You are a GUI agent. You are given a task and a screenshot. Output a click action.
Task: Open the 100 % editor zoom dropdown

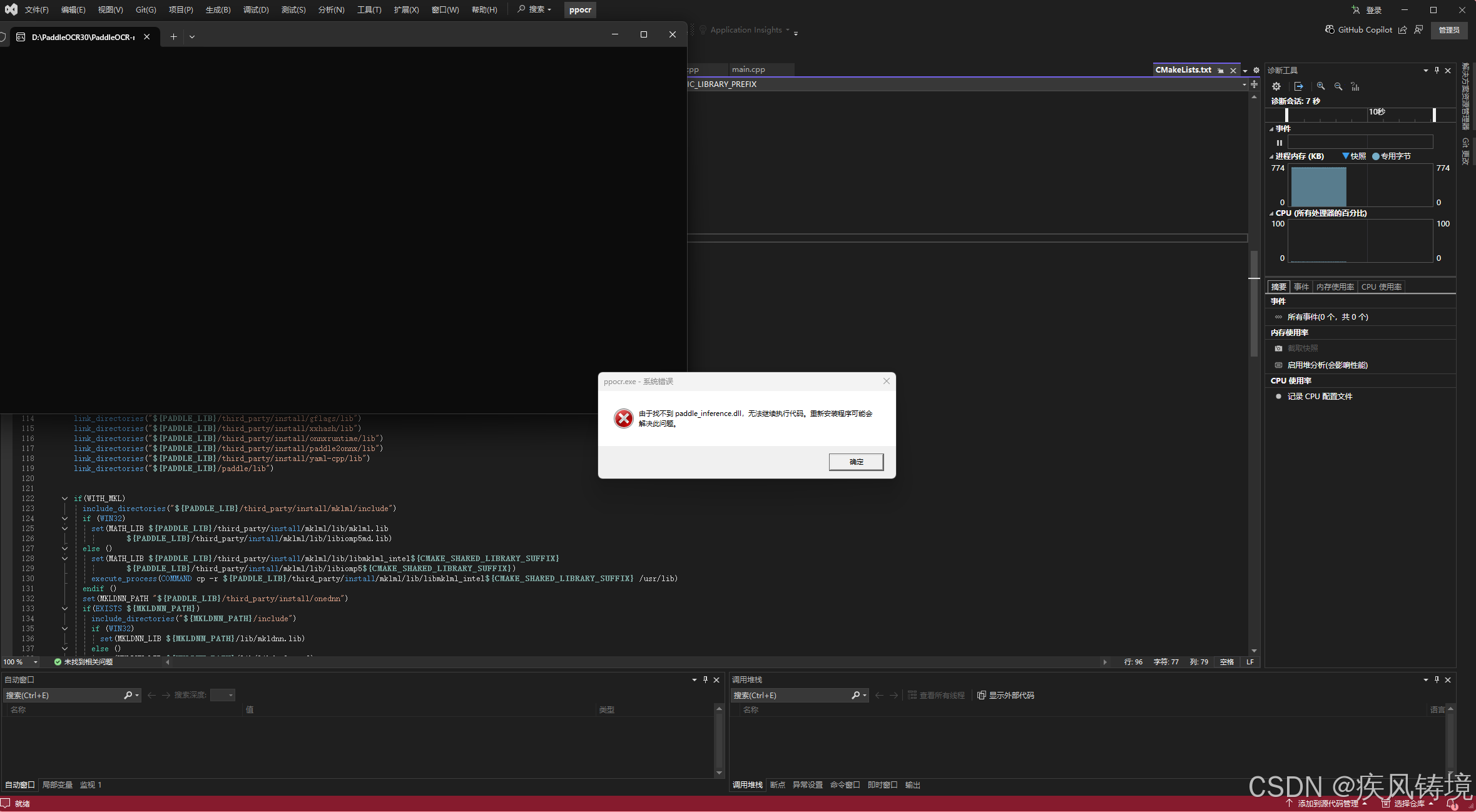coord(36,662)
